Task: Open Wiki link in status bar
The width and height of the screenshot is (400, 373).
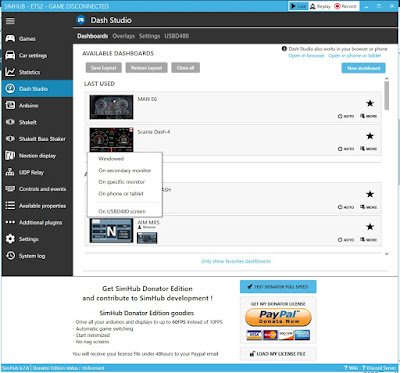Action: point(351,368)
